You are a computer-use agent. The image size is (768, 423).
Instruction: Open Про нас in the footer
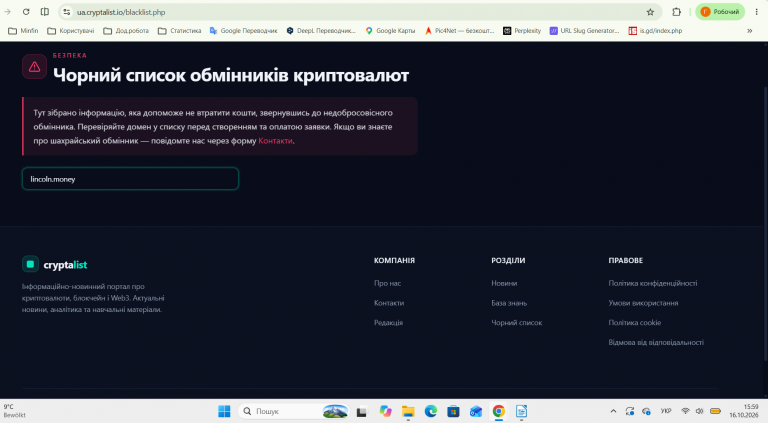[387, 283]
